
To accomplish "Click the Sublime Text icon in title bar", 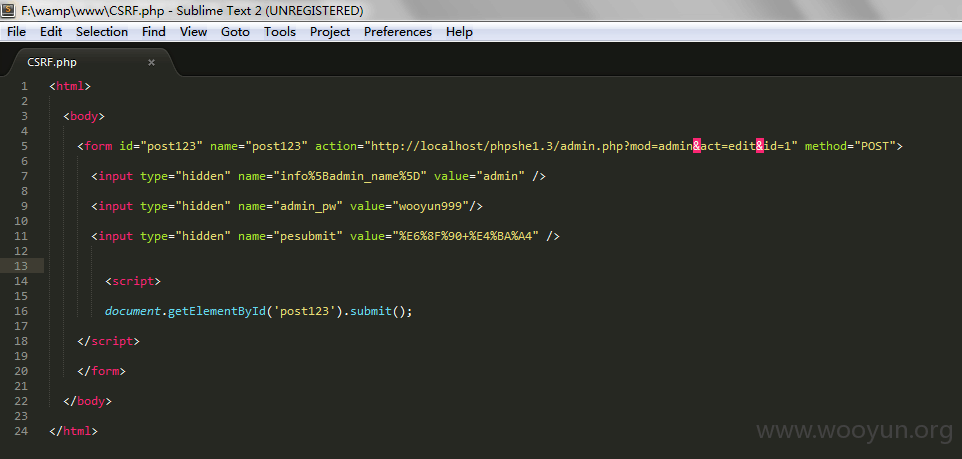I will click(x=9, y=10).
